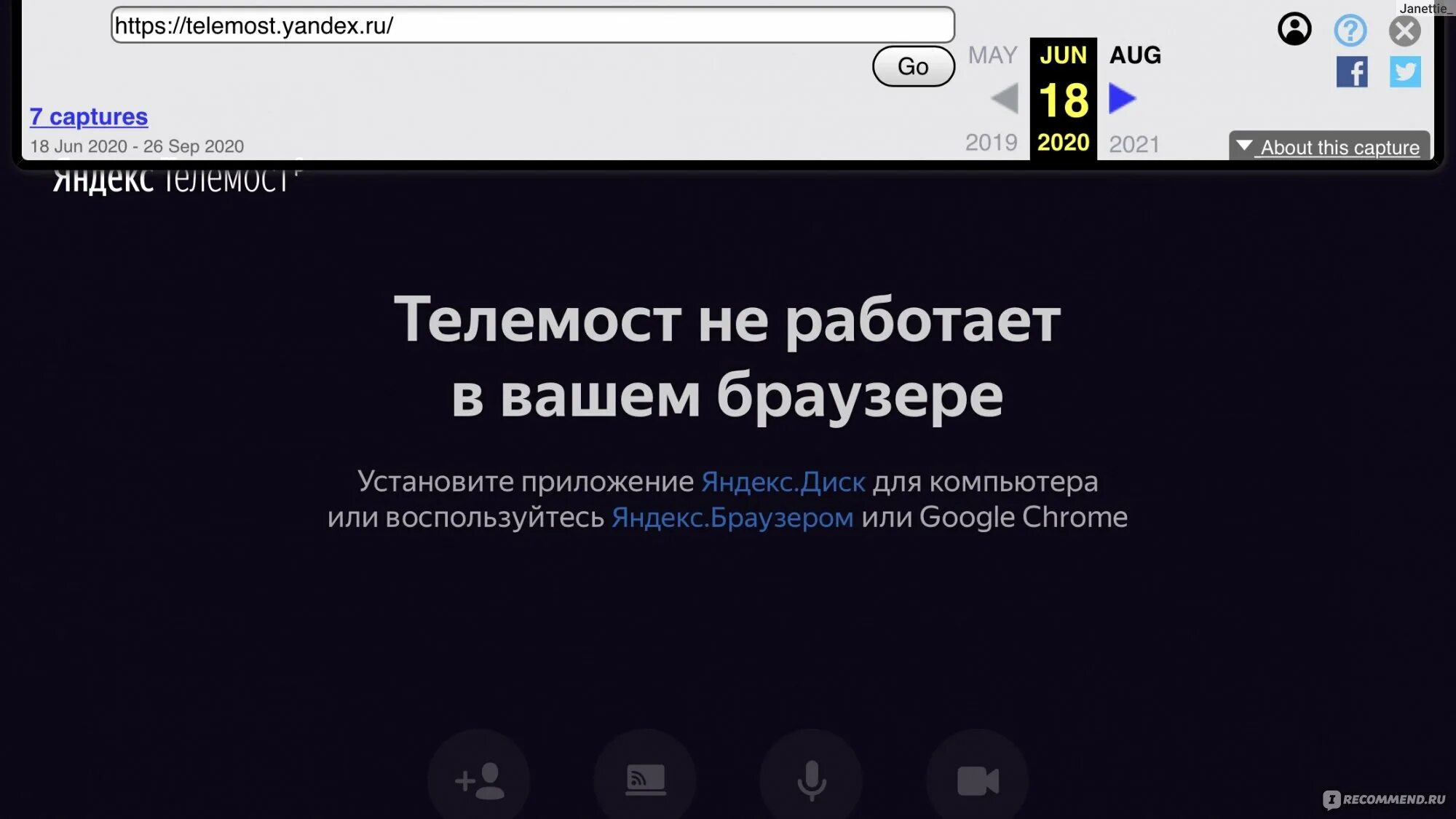Expand the AUG year captures
The height and width of the screenshot is (819, 1456).
click(1134, 54)
